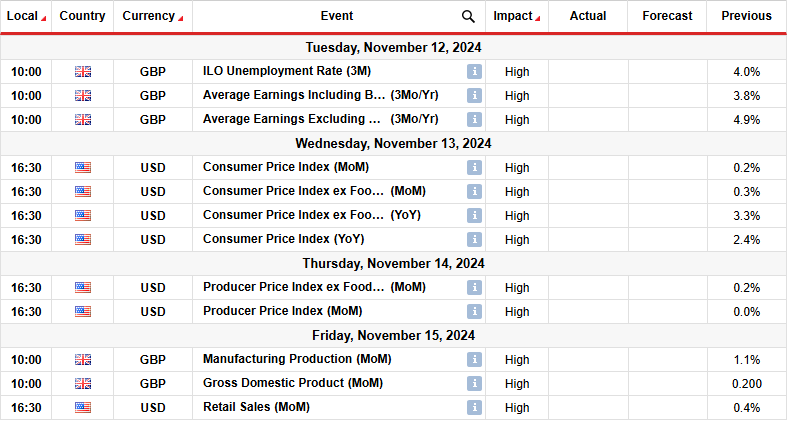This screenshot has height=422, width=787.
Task: Click US flag in Retail Sales row
Action: pos(83,407)
